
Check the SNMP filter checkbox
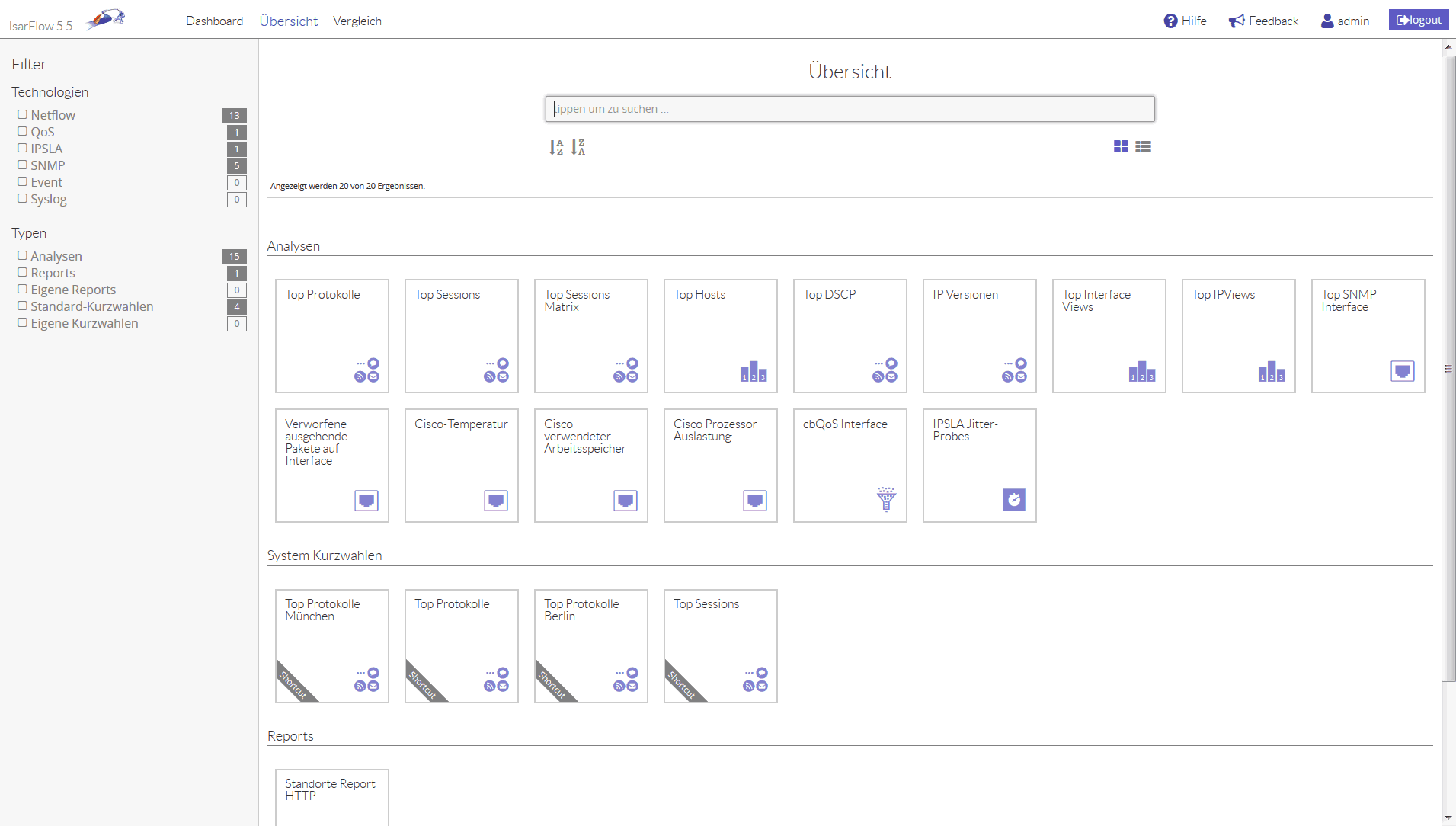pos(22,165)
